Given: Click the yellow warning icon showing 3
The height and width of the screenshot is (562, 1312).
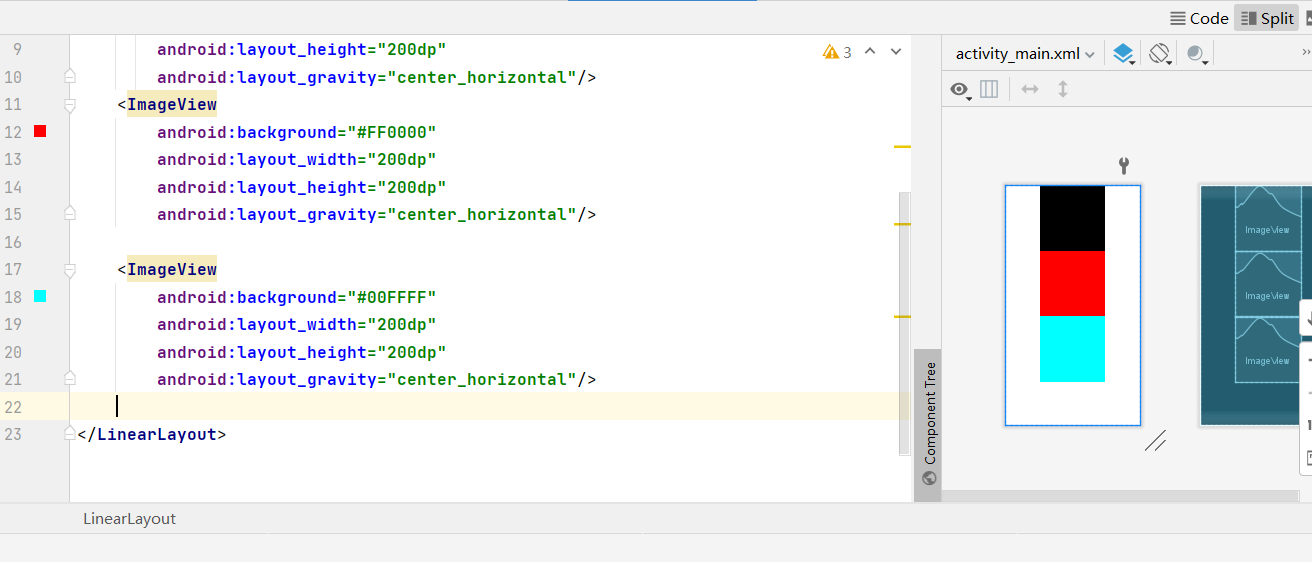Looking at the screenshot, I should pos(837,52).
